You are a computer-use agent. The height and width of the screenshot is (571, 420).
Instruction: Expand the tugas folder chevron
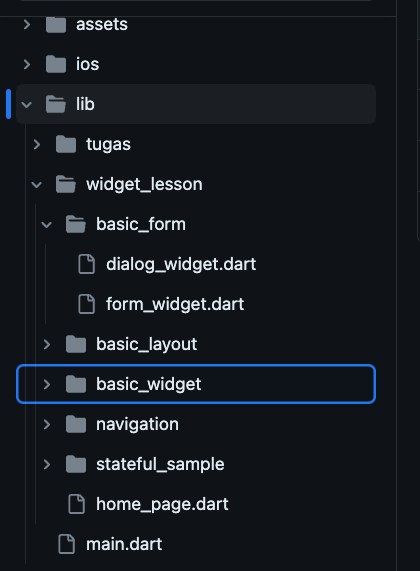click(37, 145)
